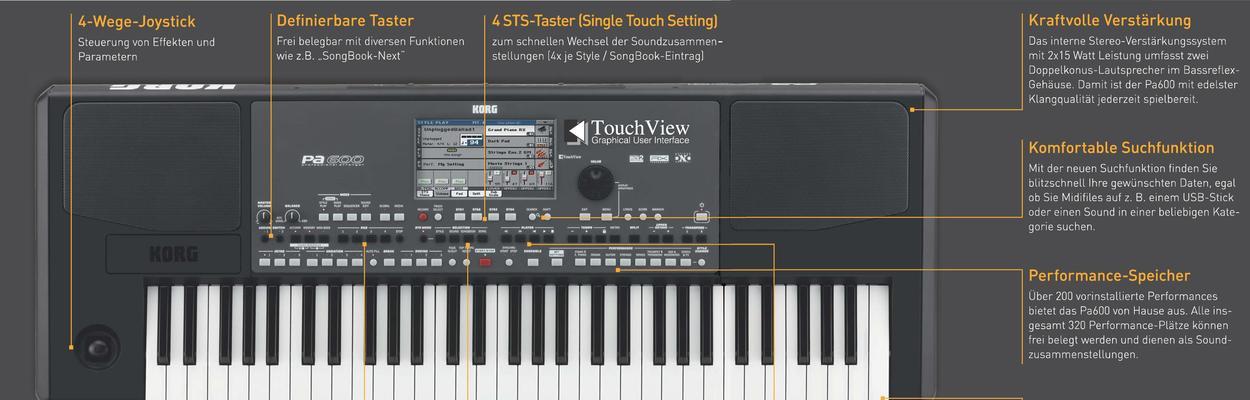Tap the round Track Select button

point(438,217)
